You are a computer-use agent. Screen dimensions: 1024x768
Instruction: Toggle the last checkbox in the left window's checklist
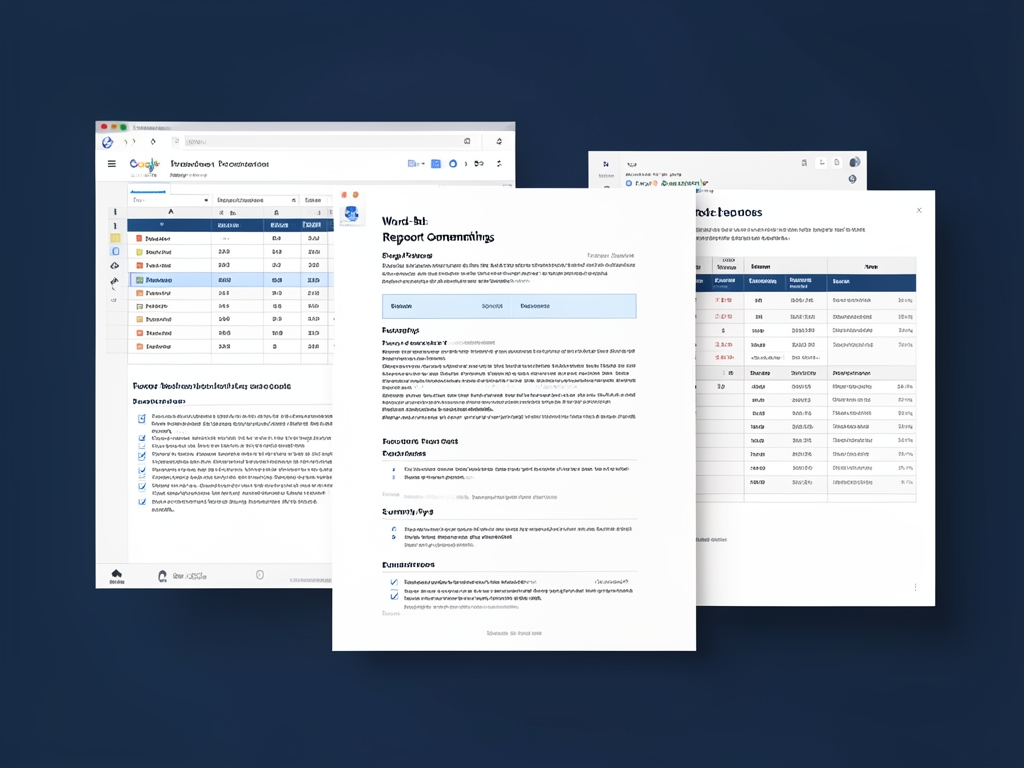tap(142, 502)
